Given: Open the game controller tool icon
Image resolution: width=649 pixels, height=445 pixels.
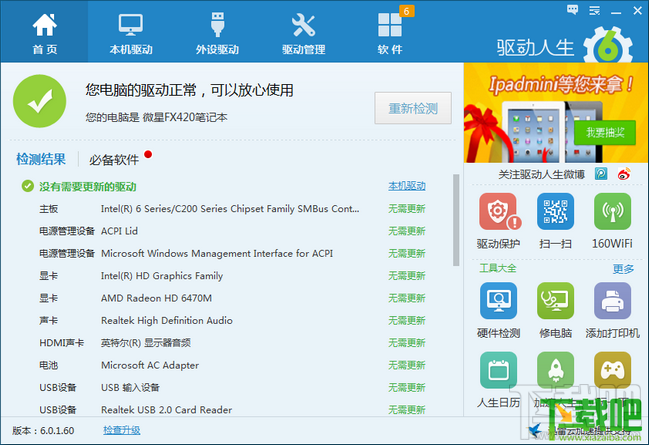Looking at the screenshot, I should pyautogui.click(x=612, y=370).
